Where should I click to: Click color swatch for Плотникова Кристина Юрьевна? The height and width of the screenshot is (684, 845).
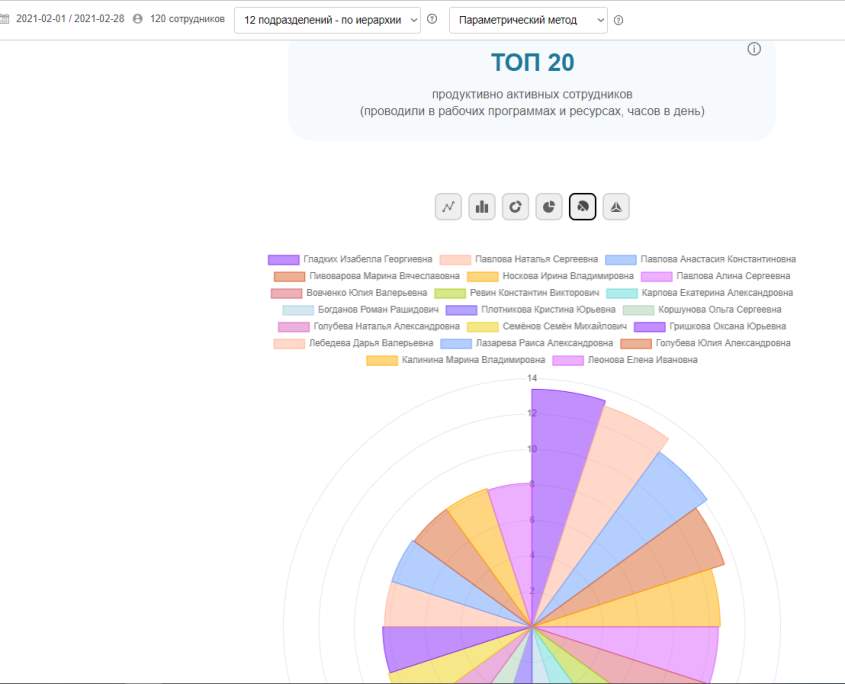461,310
